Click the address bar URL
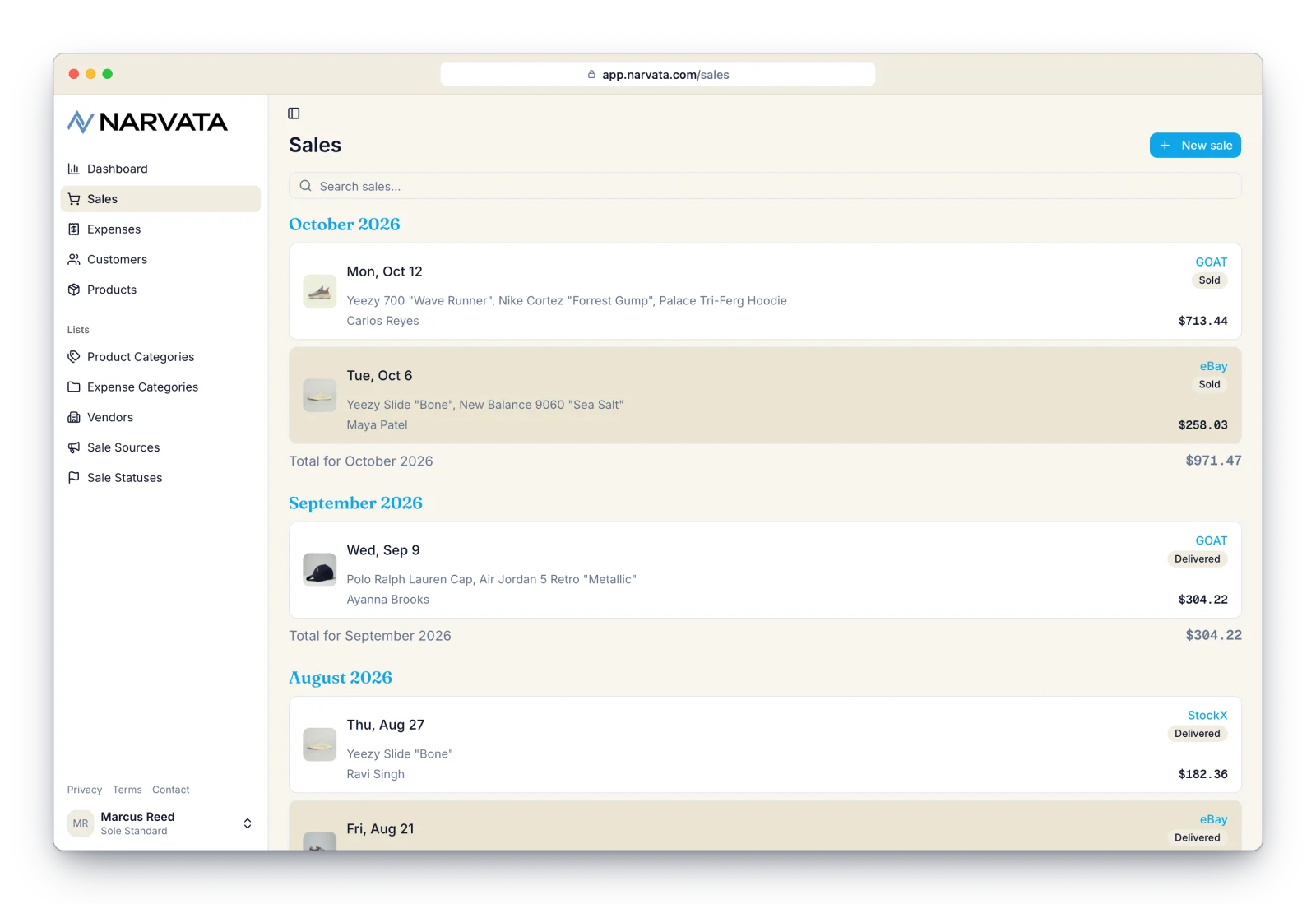 click(x=665, y=75)
